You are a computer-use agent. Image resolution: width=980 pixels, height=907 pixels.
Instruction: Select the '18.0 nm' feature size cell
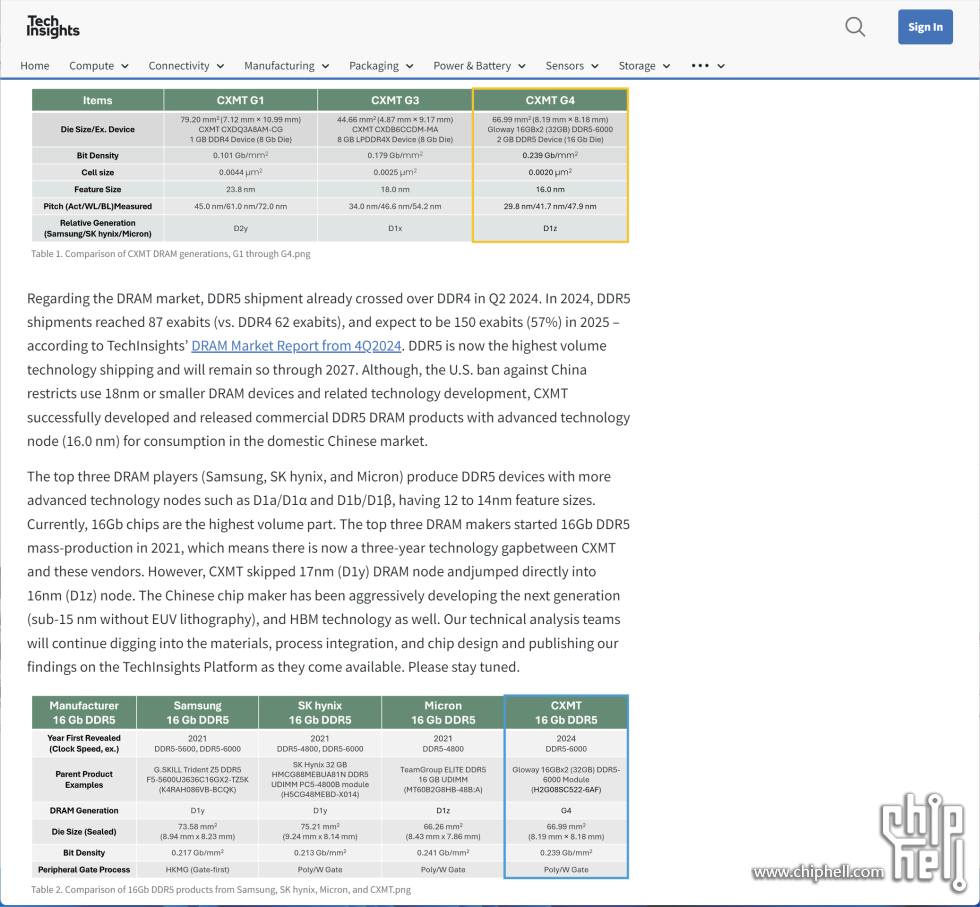tap(395, 189)
